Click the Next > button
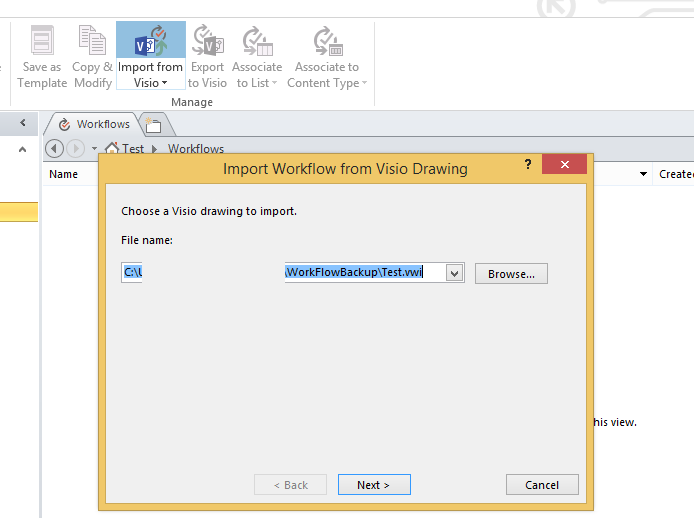Screen dimensions: 694x518 [x=374, y=485]
